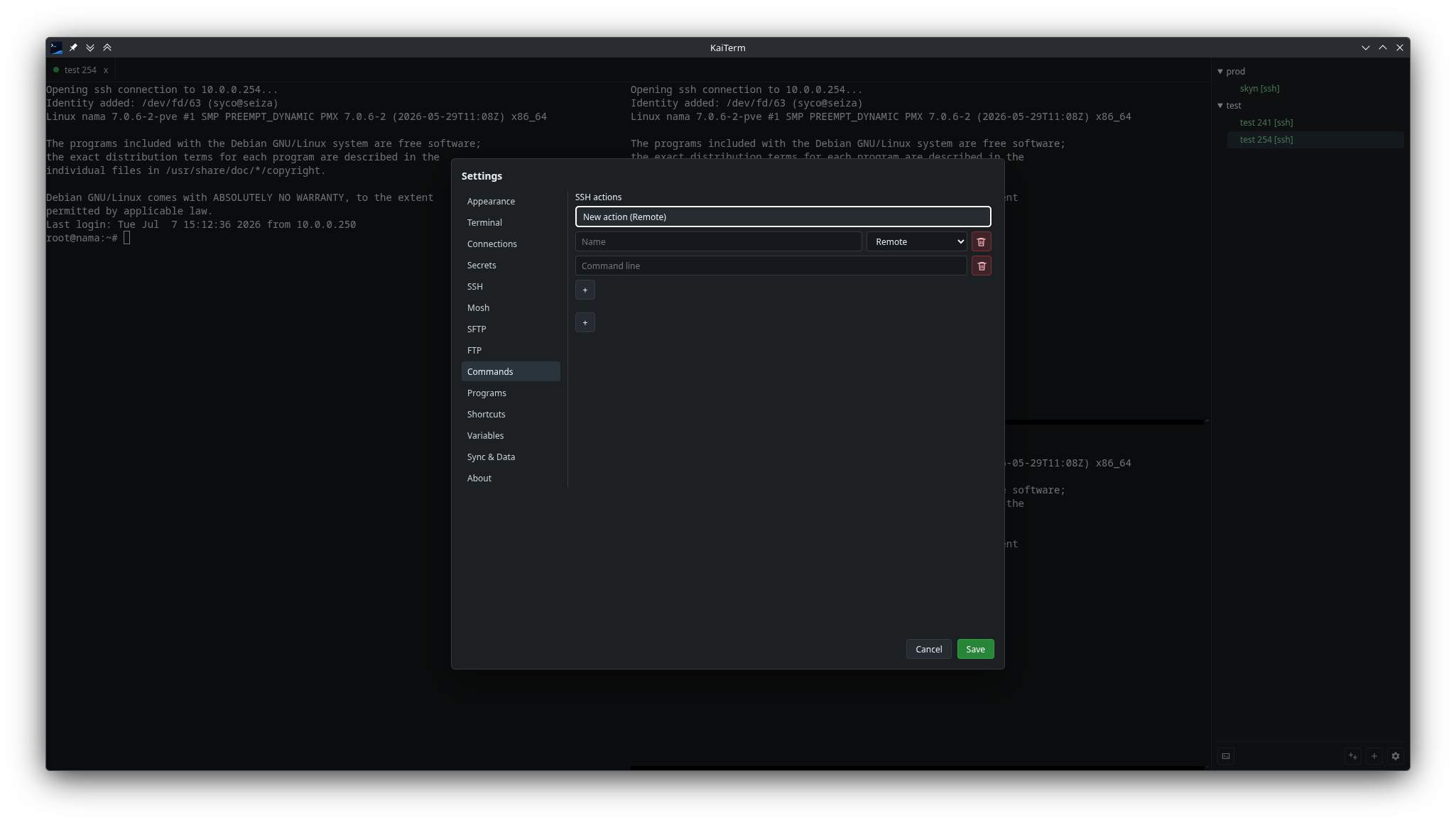Open the Shortcuts settings section

(x=511, y=415)
